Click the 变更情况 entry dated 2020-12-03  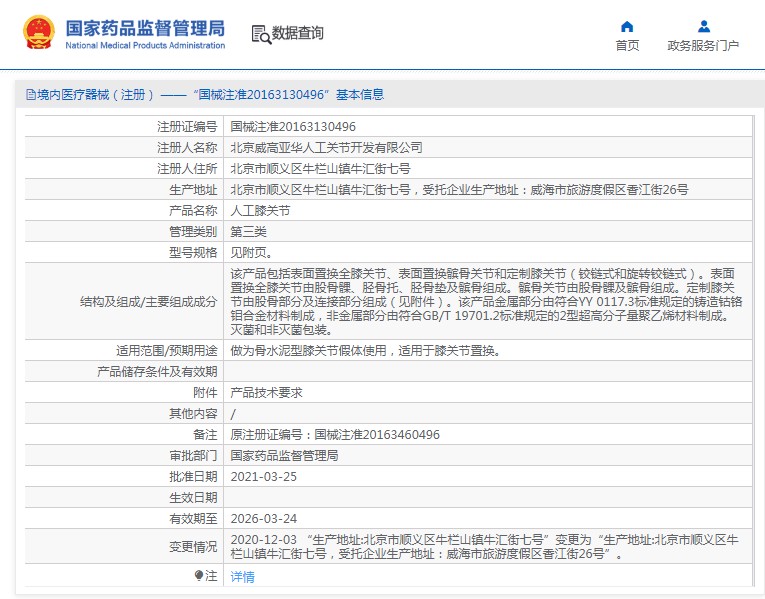[x=484, y=547]
